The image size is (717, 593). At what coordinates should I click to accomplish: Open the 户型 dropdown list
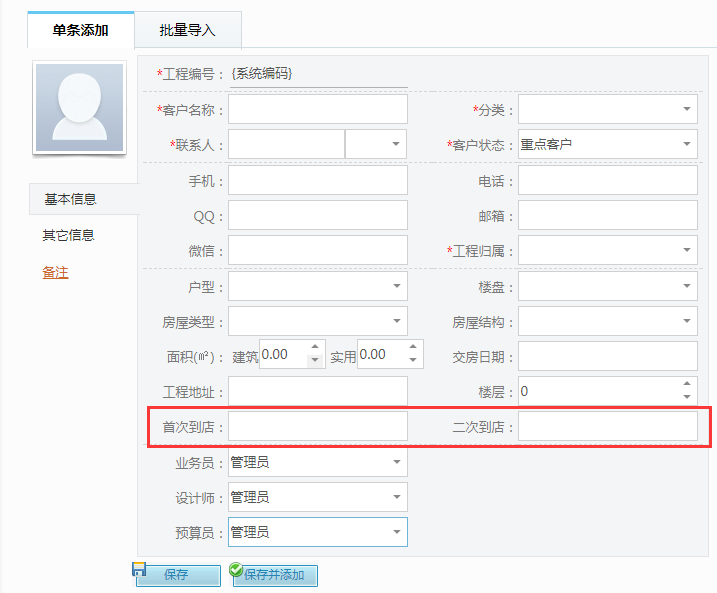(397, 287)
